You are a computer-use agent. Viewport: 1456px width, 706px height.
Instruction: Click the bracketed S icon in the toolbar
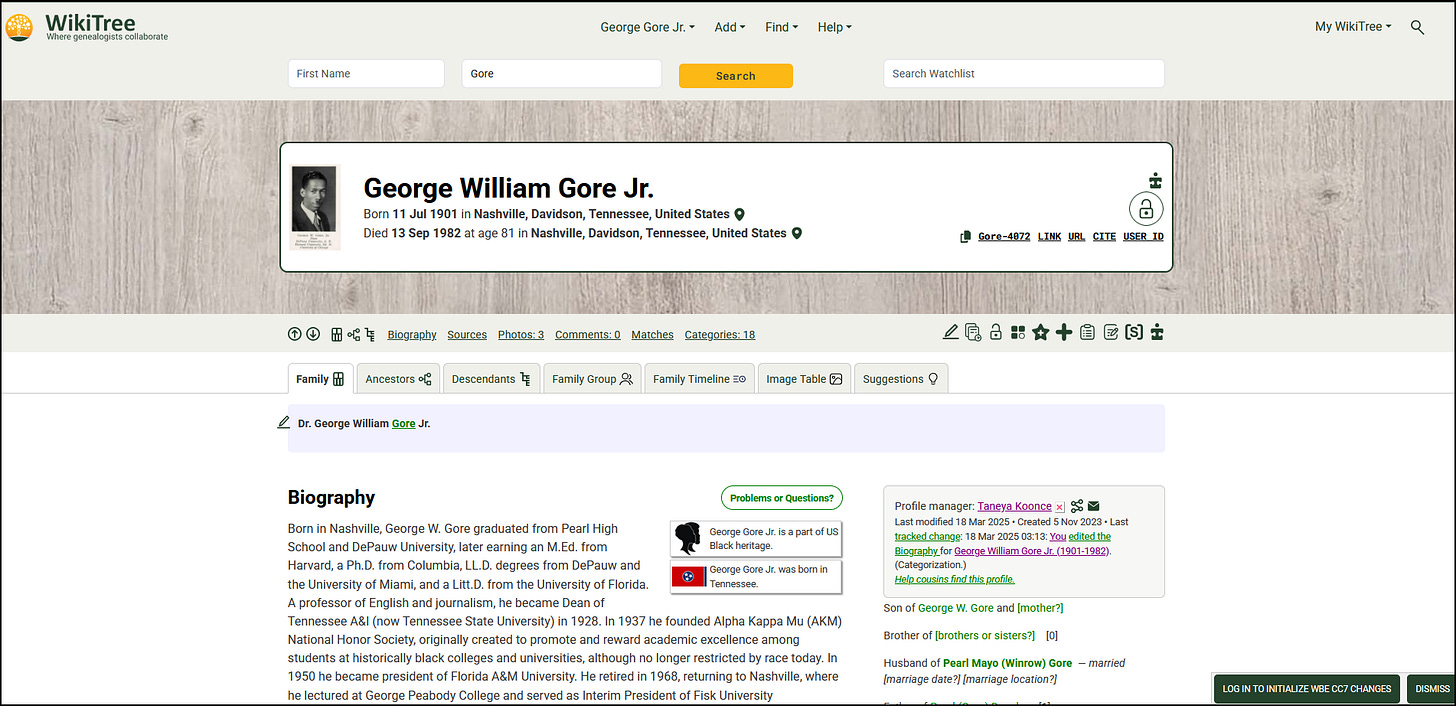pos(1134,332)
